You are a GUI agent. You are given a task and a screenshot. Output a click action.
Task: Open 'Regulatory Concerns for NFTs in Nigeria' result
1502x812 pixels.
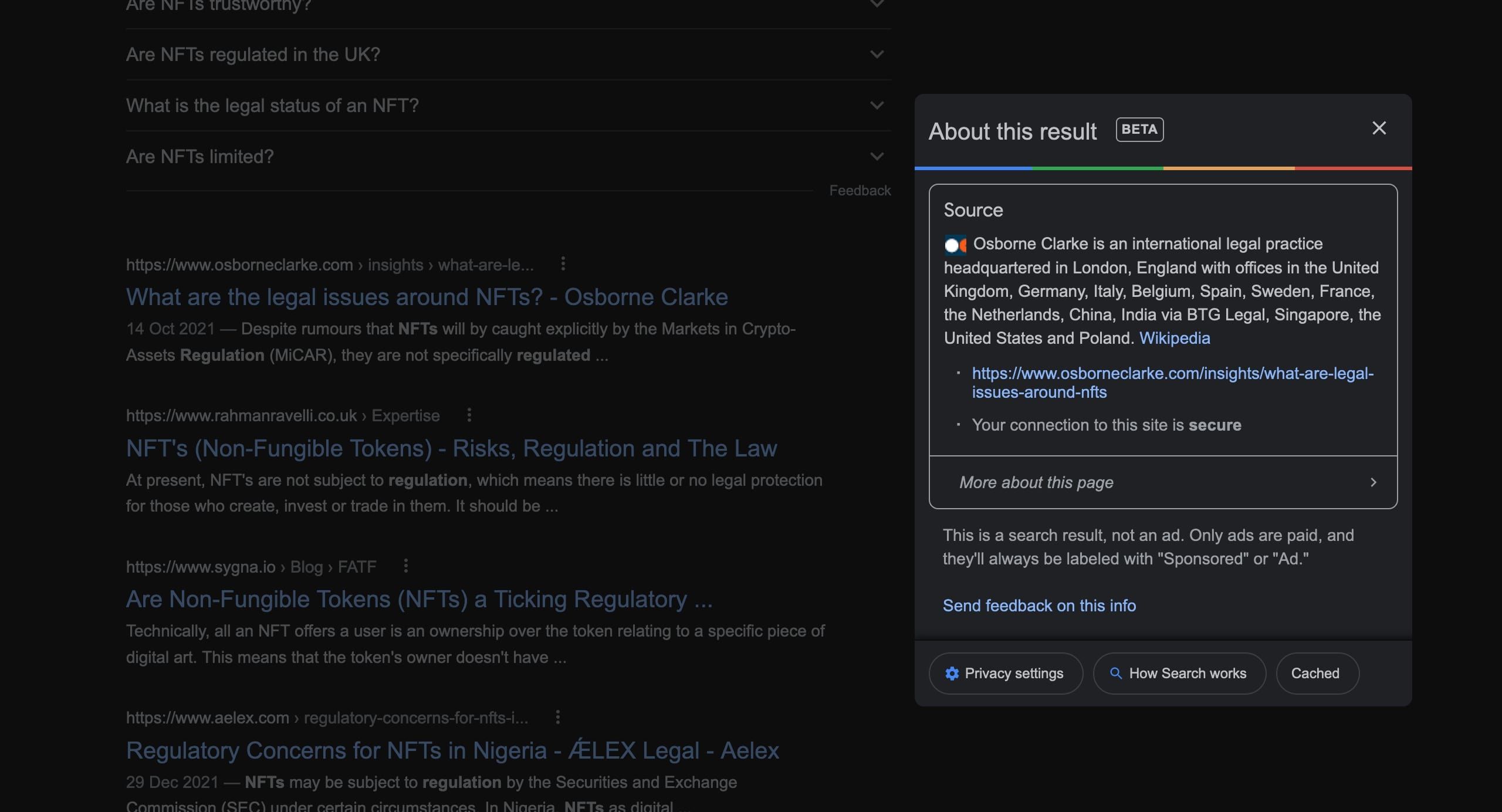click(x=452, y=750)
